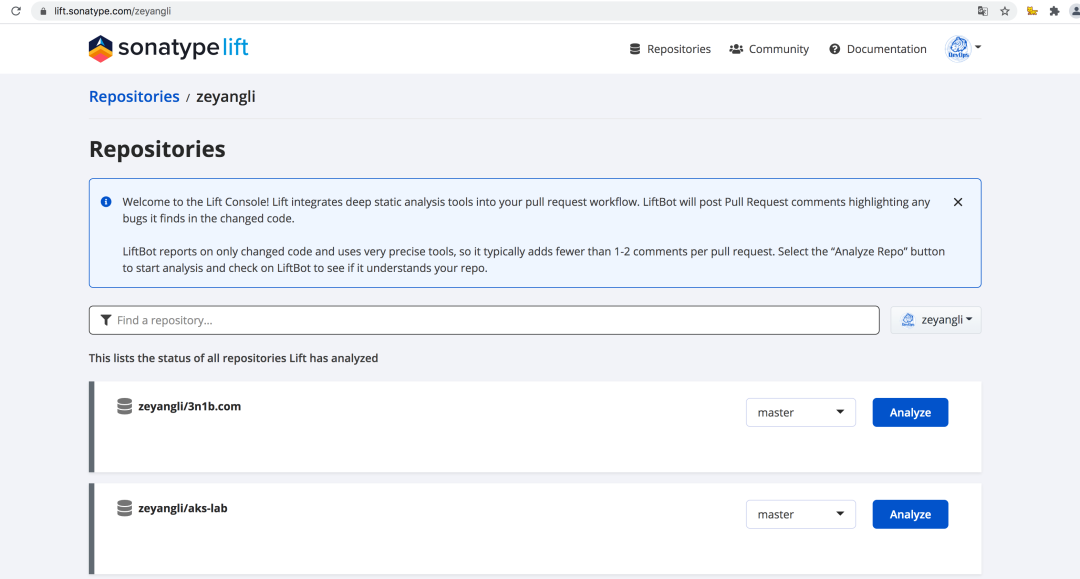1080x579 pixels.
Task: Open the user avatar menu in navbar
Action: [x=963, y=48]
